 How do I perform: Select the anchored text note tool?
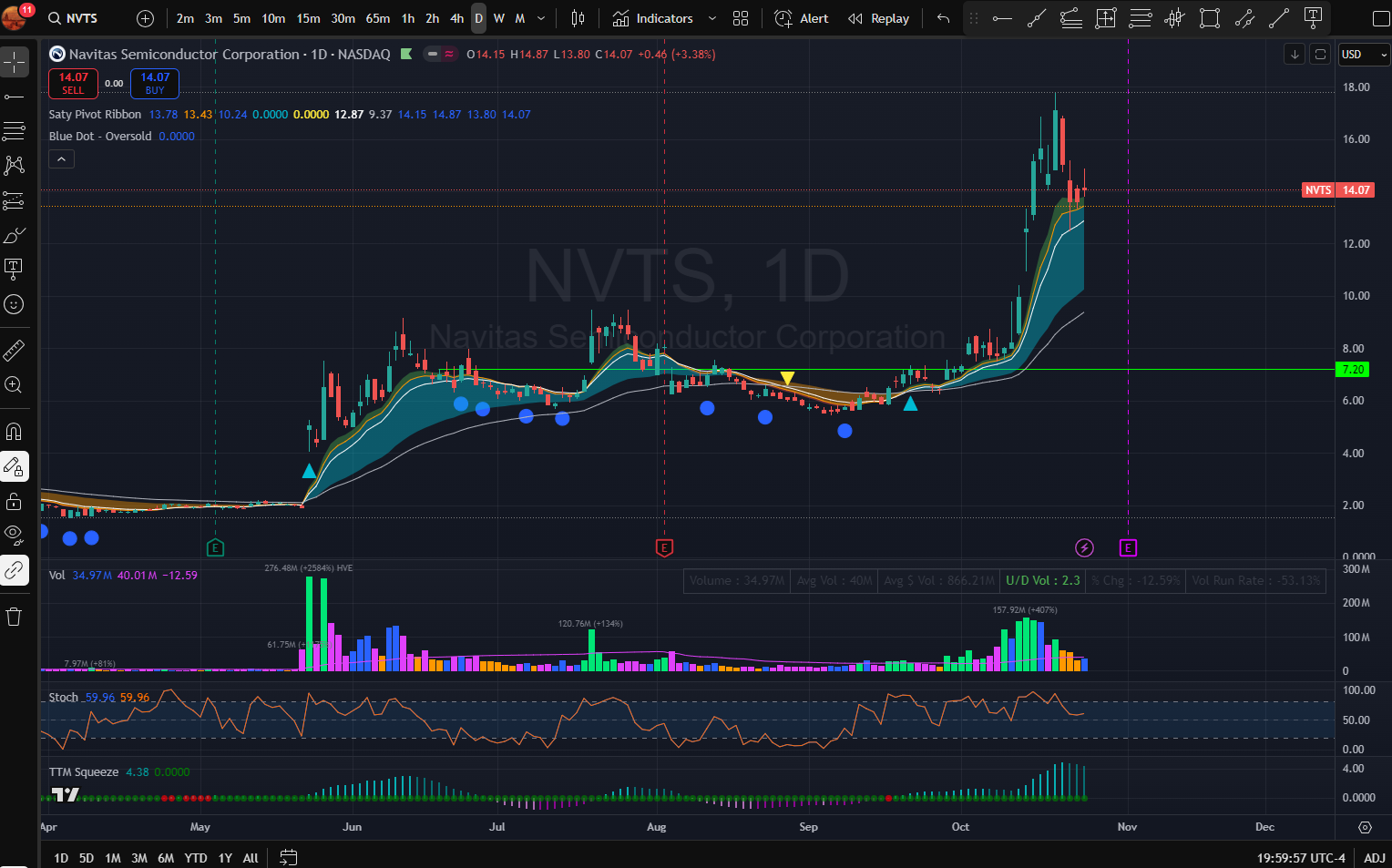point(1314,16)
